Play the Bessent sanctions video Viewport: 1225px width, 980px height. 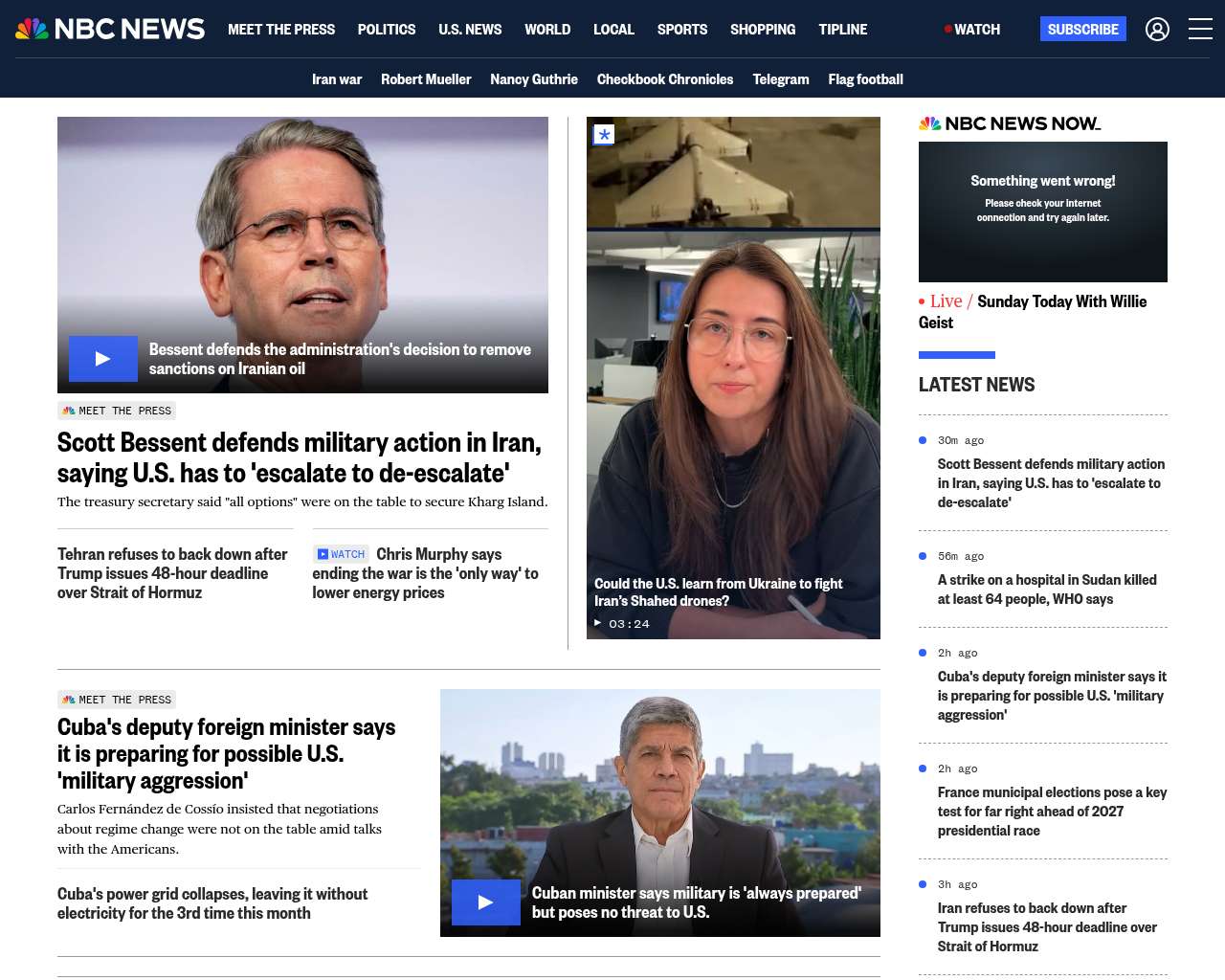[x=103, y=359]
